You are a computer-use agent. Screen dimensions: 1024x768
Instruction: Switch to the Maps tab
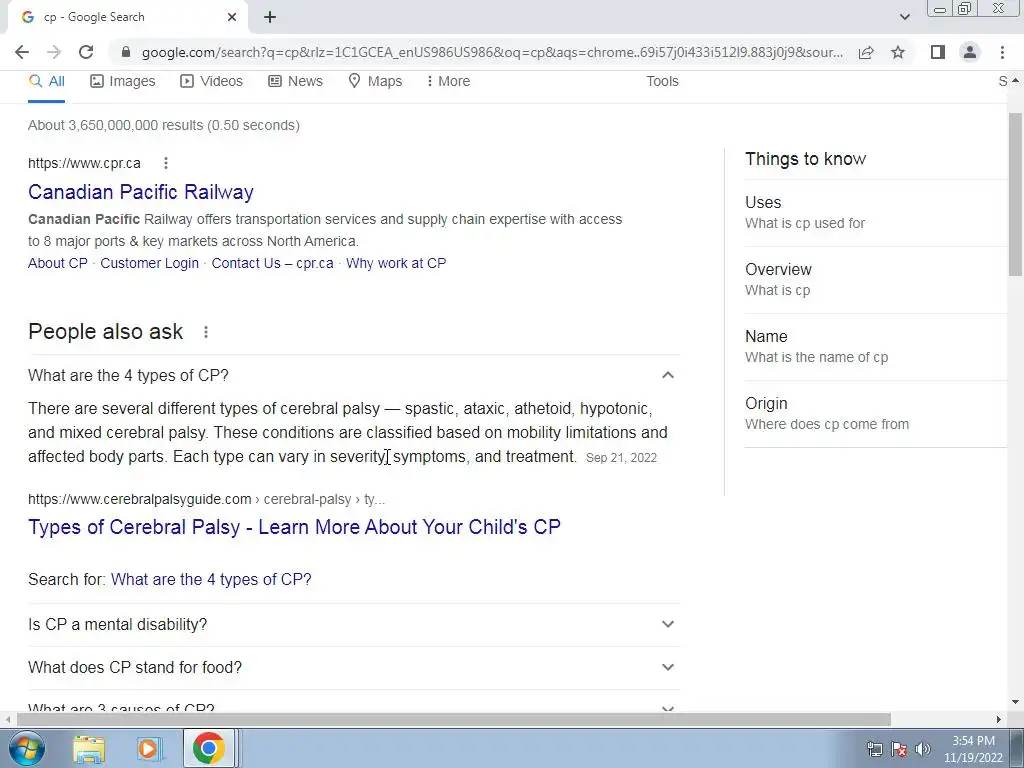click(x=375, y=81)
